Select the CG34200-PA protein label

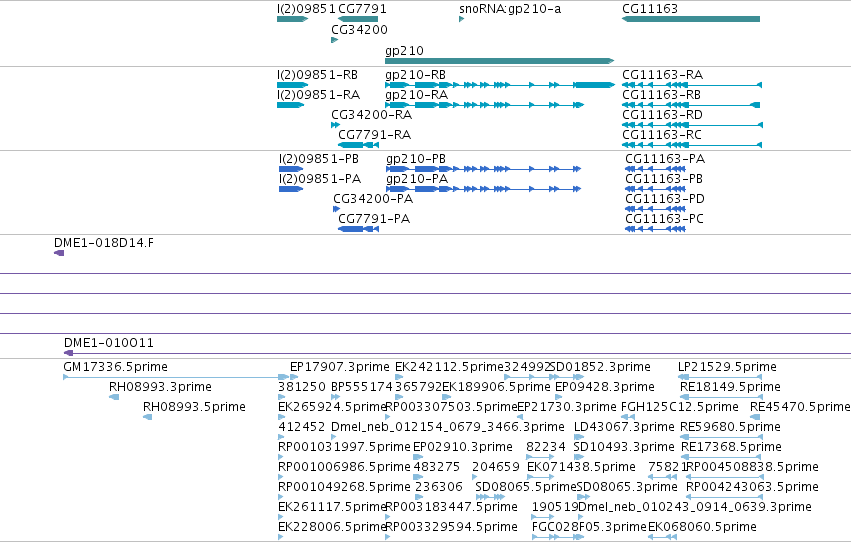[x=373, y=199]
